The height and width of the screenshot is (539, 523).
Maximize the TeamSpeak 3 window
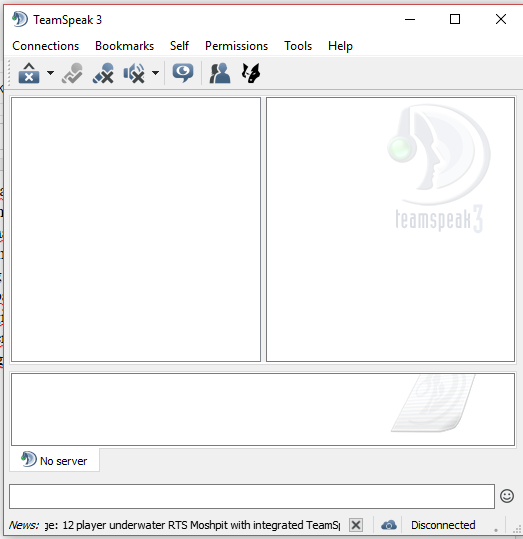point(455,19)
